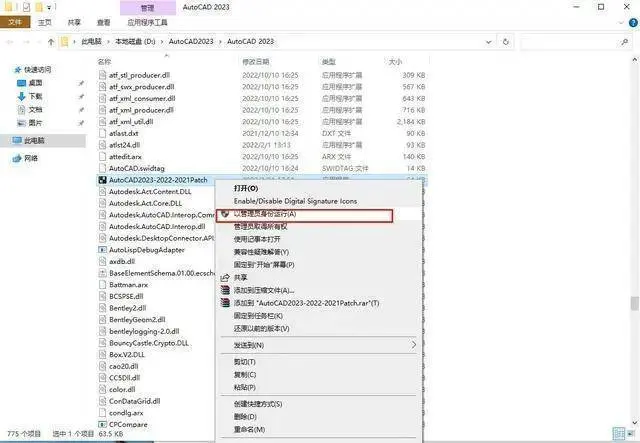Click AutoCAD2023 in the address breadcrumb

[x=191, y=41]
